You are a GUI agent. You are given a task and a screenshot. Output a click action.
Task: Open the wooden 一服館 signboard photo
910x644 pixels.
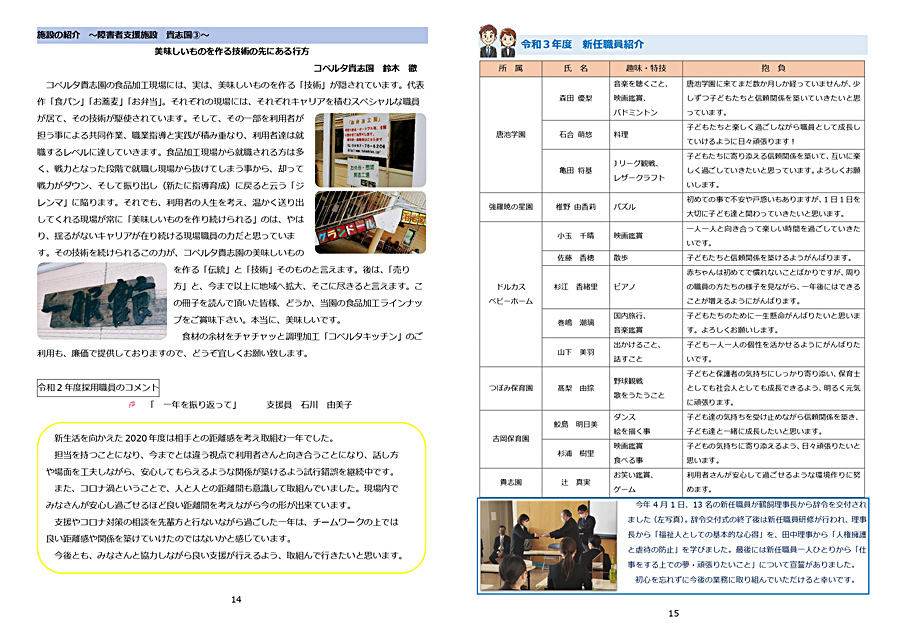point(102,301)
